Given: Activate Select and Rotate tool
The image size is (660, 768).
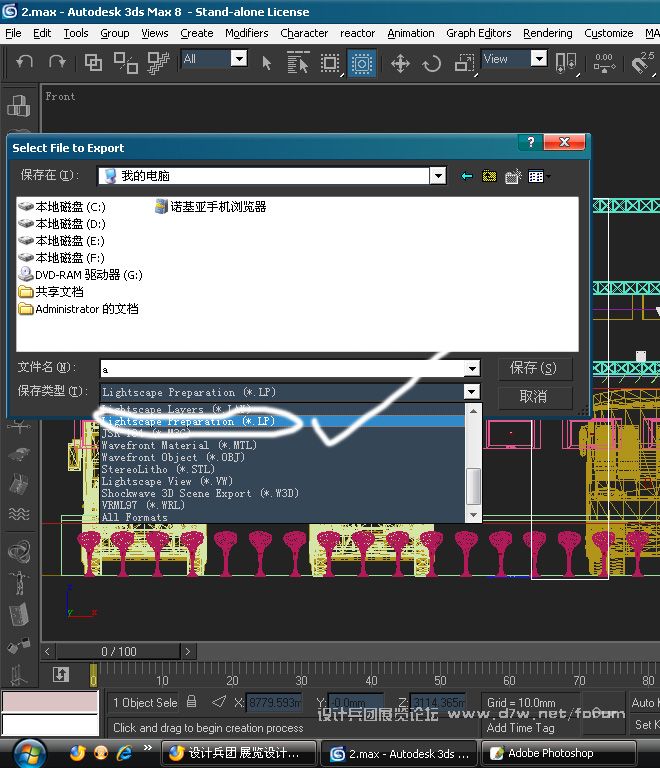Looking at the screenshot, I should 431,63.
